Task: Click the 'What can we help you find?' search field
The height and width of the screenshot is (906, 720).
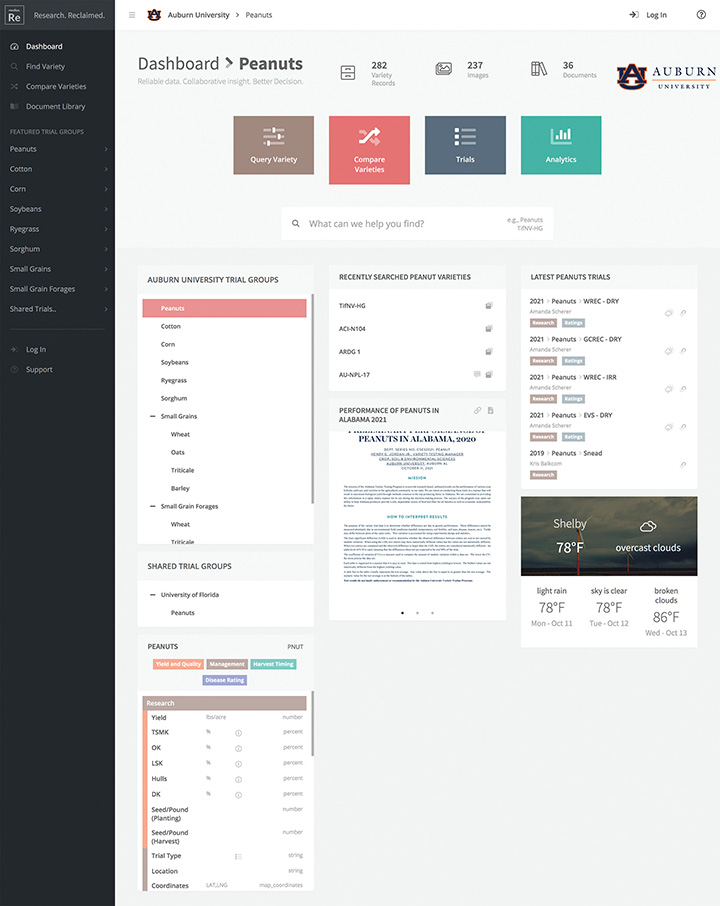Action: pos(400,224)
